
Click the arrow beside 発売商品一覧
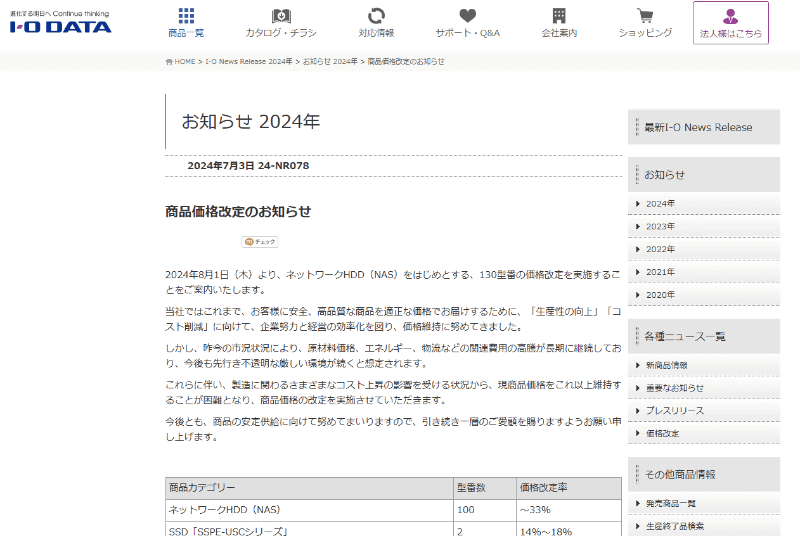[x=638, y=503]
